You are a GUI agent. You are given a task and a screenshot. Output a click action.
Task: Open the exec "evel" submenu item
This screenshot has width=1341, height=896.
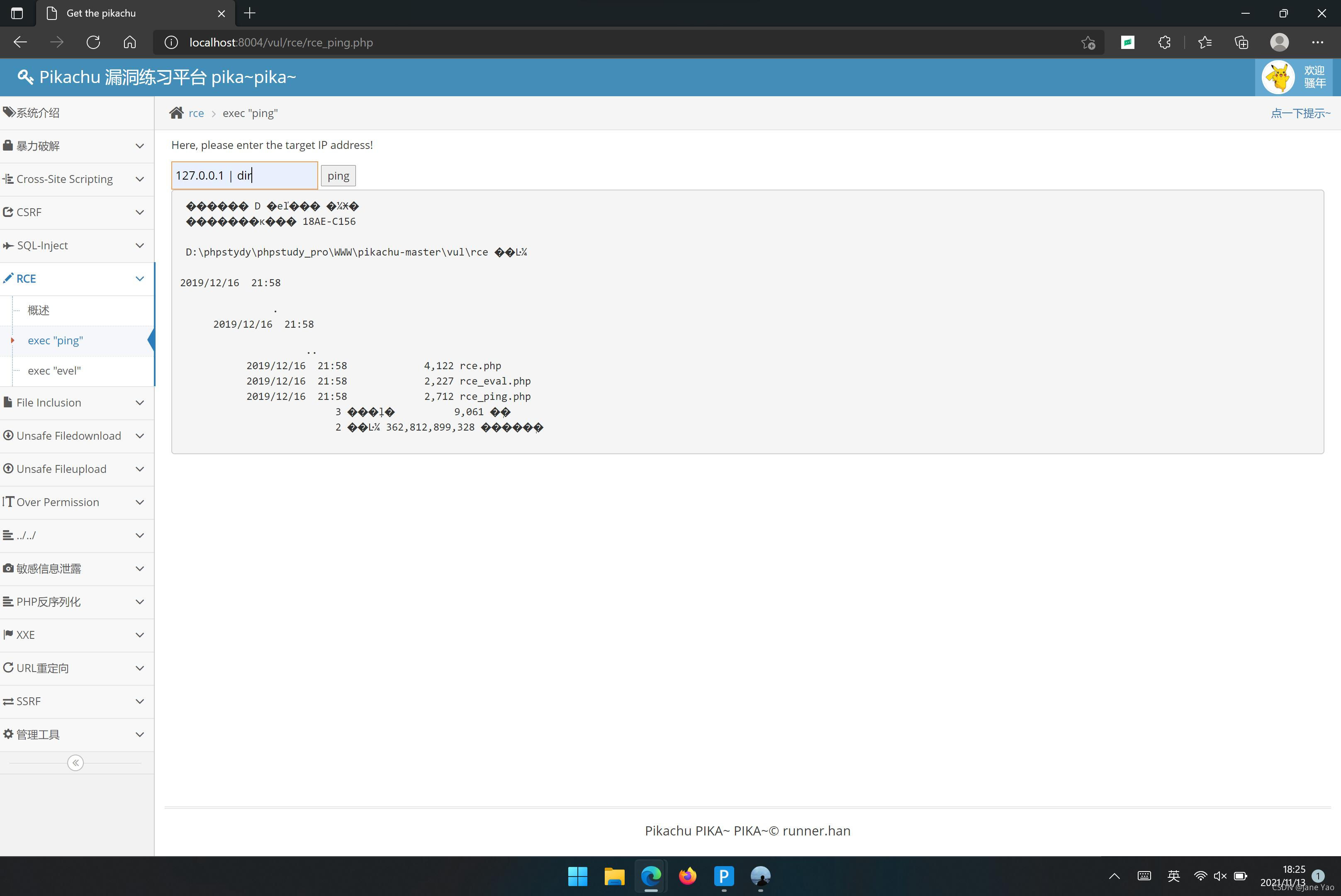tap(54, 371)
